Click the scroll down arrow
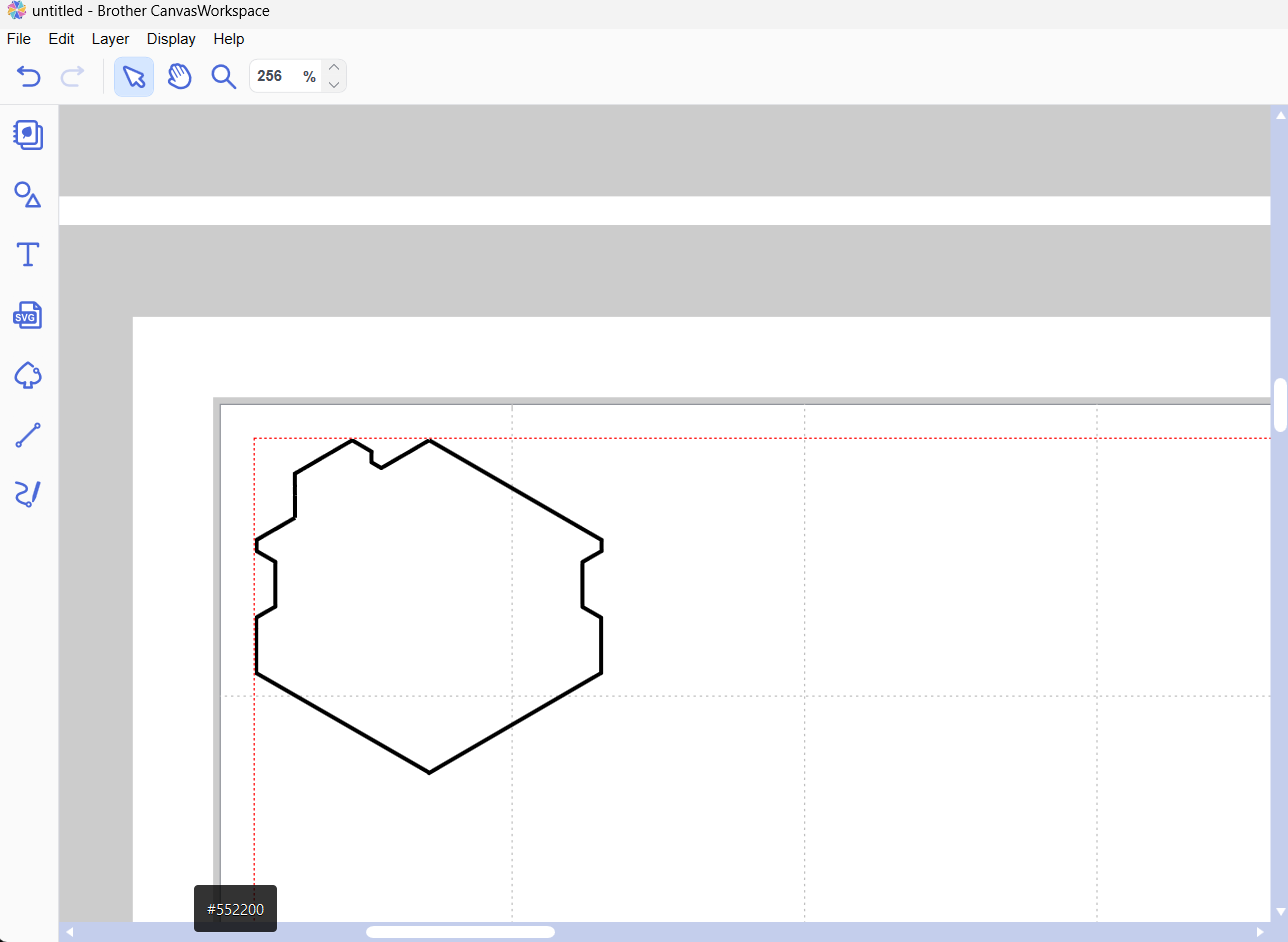Viewport: 1288px width, 942px height. click(1280, 911)
